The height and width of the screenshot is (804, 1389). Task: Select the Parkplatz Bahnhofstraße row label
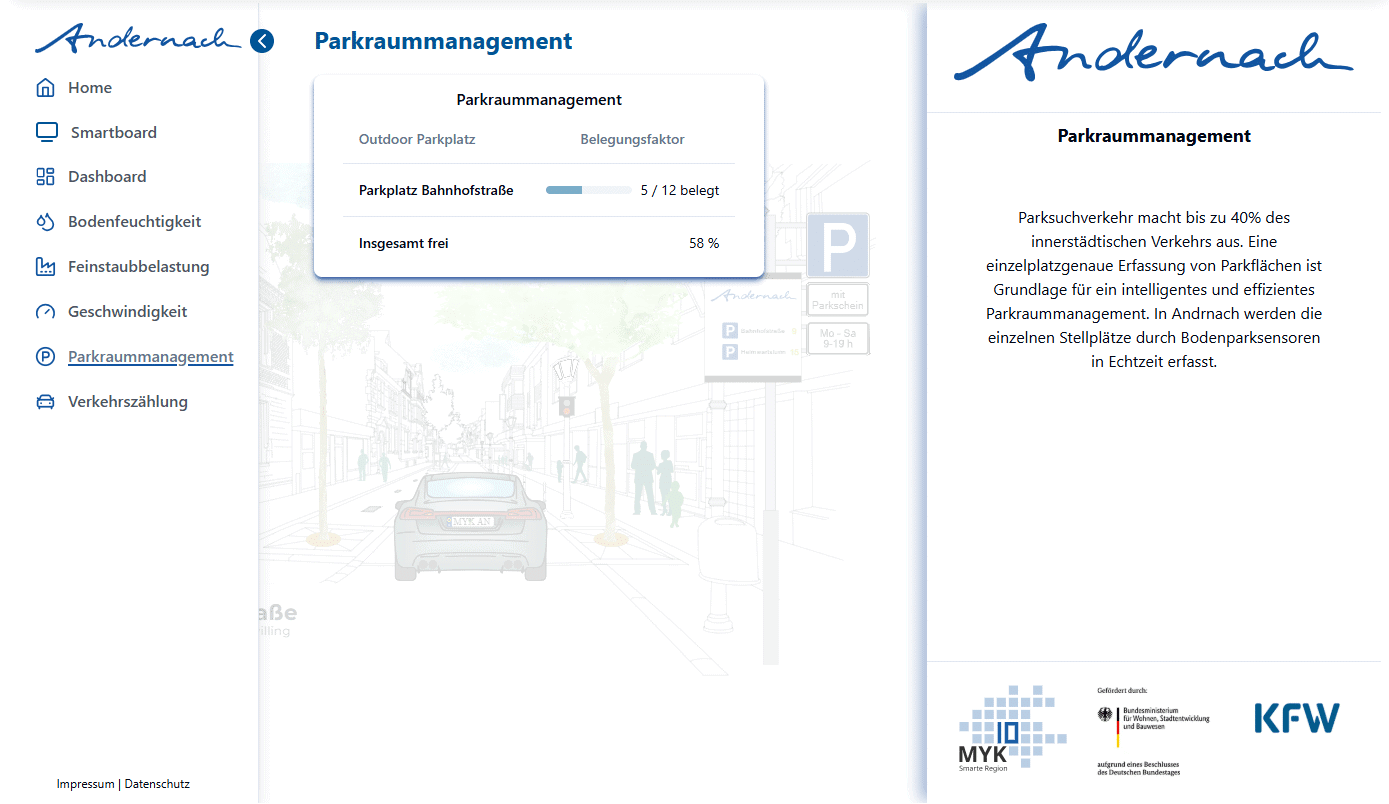[436, 190]
